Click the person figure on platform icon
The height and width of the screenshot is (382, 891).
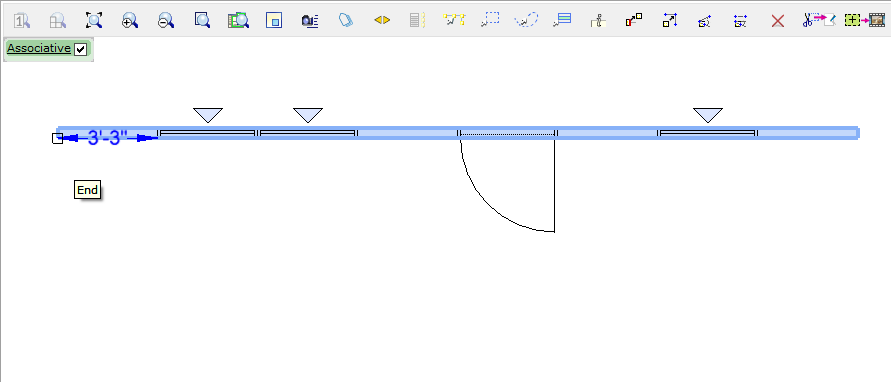pyautogui.click(x=597, y=21)
